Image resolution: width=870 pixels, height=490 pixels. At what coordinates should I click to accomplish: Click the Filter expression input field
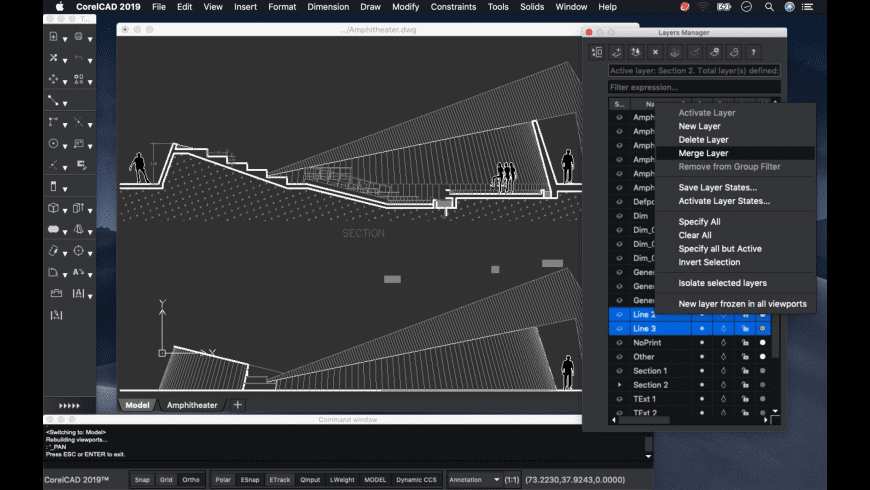pyautogui.click(x=694, y=87)
